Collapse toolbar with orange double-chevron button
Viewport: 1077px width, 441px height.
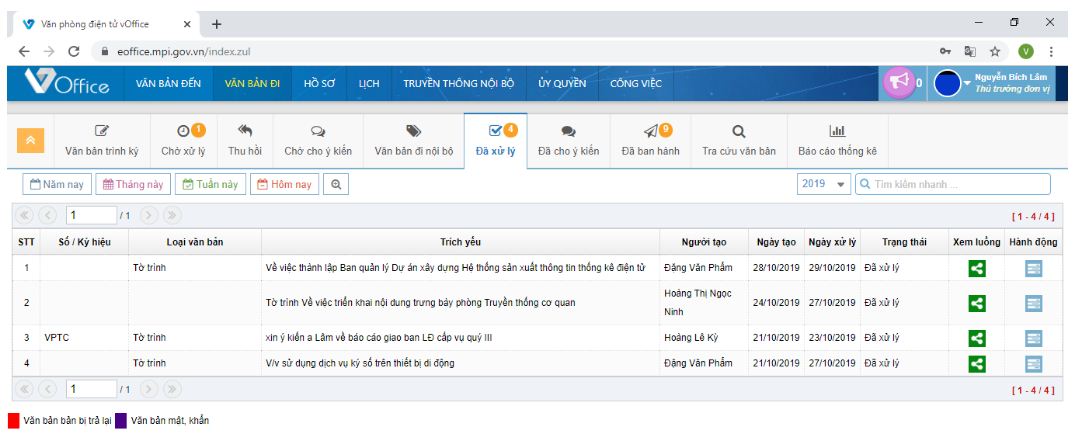click(x=30, y=140)
